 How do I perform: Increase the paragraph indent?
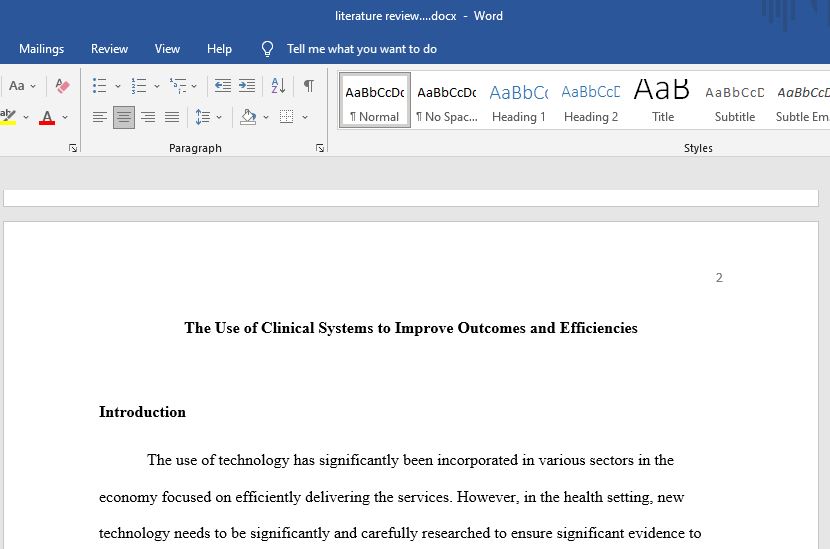point(247,86)
